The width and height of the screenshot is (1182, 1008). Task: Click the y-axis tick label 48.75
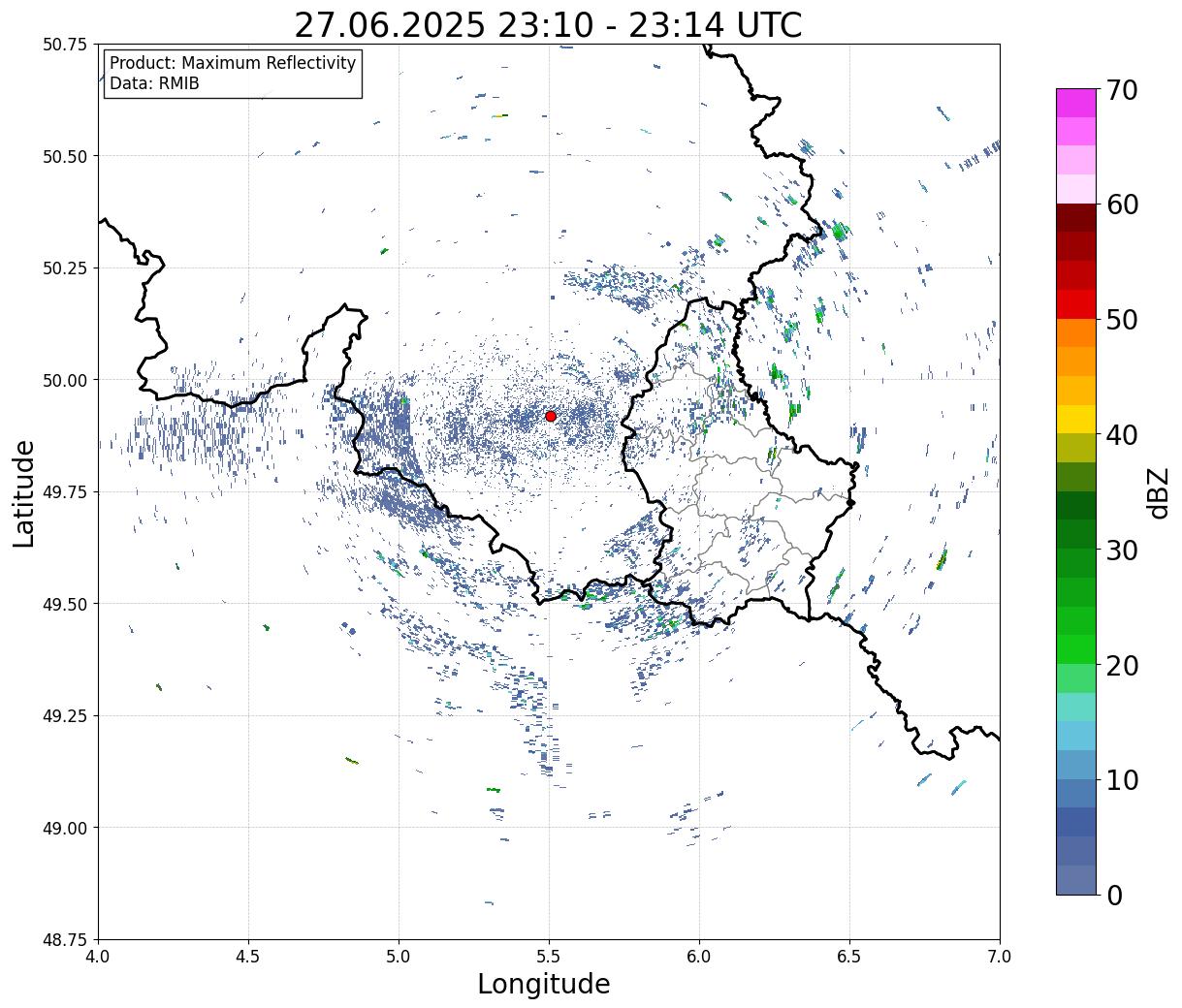tap(64, 940)
